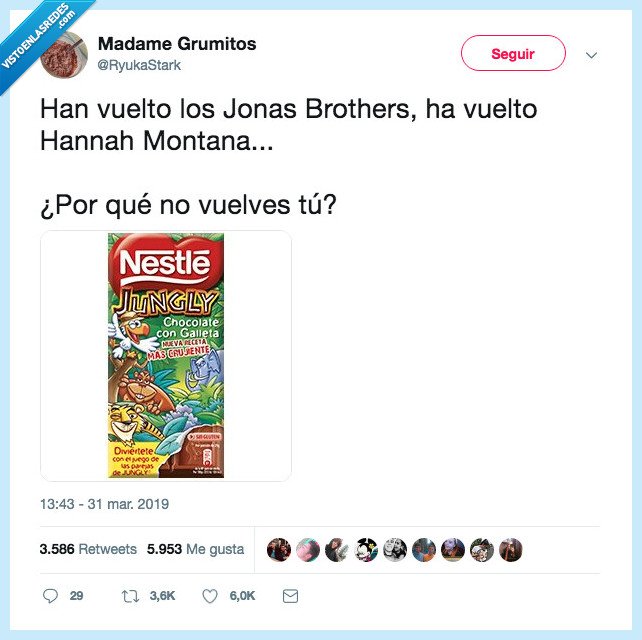Click the cartoon character liker avatar
The height and width of the screenshot is (640, 642).
(366, 550)
